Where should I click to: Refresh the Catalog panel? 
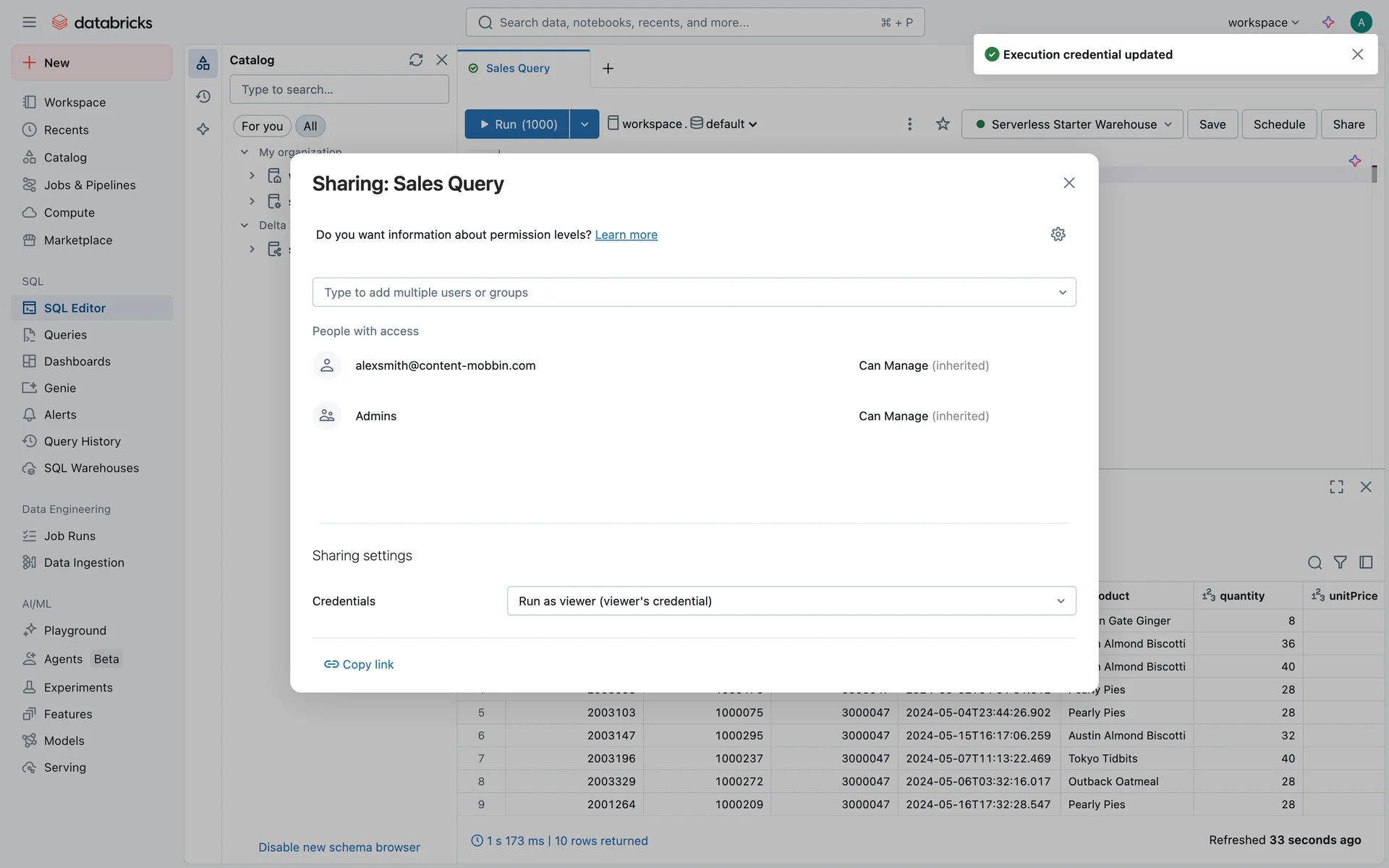[x=415, y=60]
